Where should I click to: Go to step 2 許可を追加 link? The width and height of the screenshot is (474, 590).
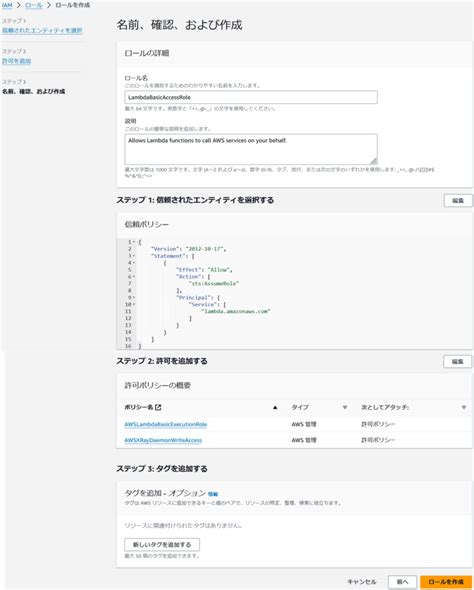tap(17, 61)
